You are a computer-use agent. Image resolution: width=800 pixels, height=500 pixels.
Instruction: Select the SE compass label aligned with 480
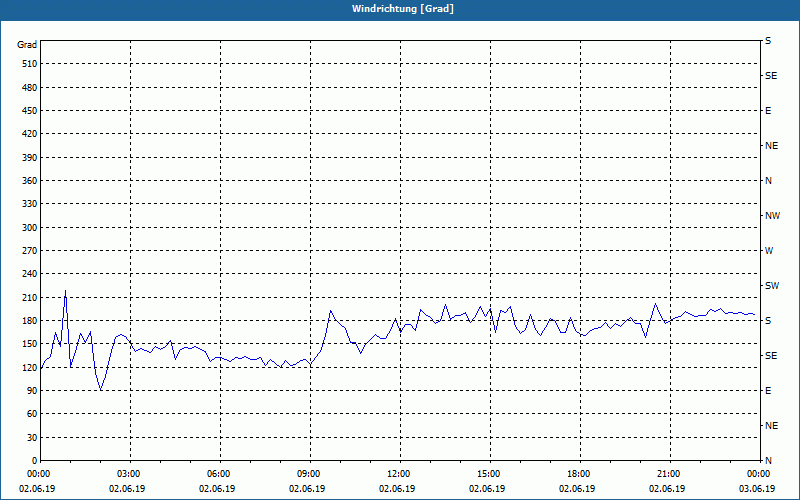(771, 76)
